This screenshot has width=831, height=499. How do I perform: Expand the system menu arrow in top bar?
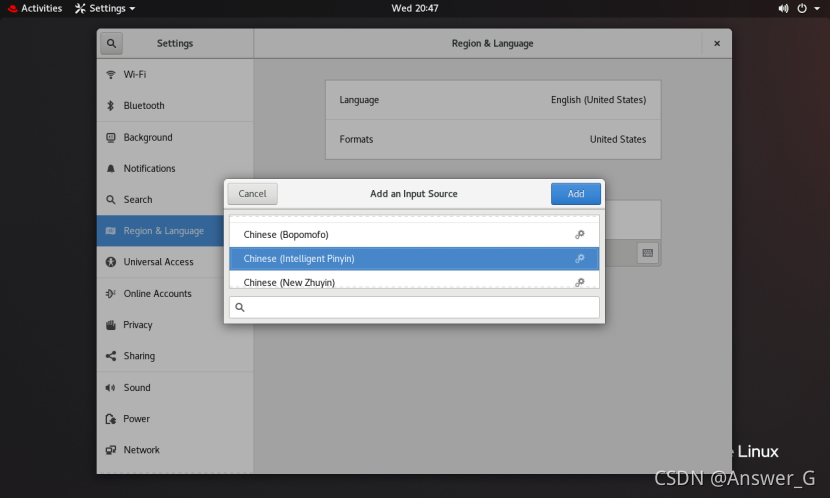click(x=817, y=8)
